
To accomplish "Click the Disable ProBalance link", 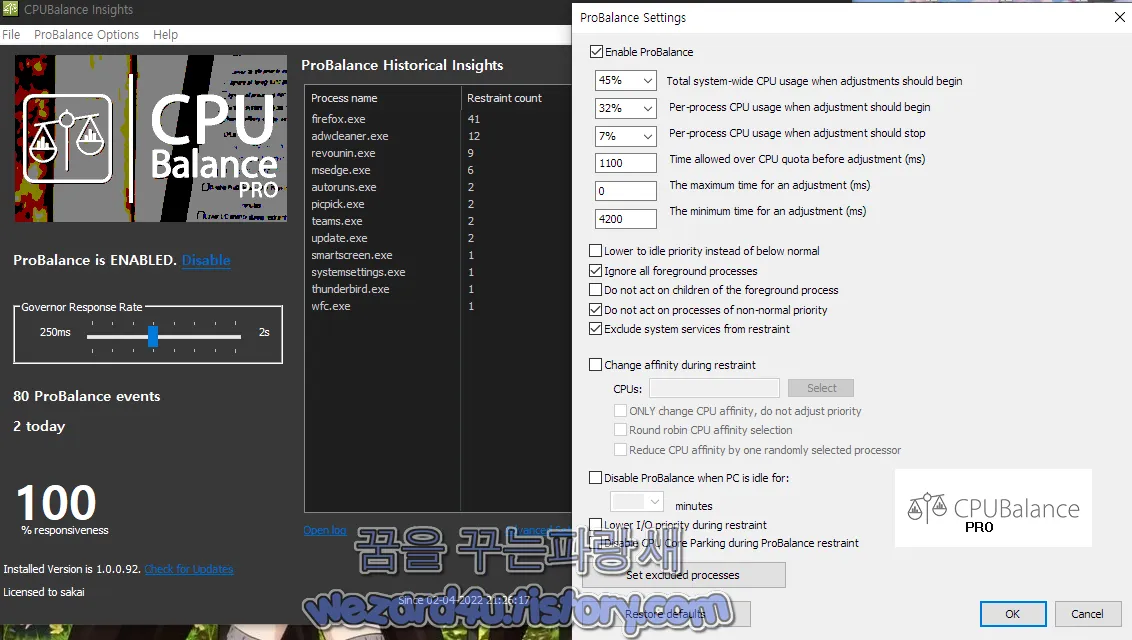I will pyautogui.click(x=206, y=260).
